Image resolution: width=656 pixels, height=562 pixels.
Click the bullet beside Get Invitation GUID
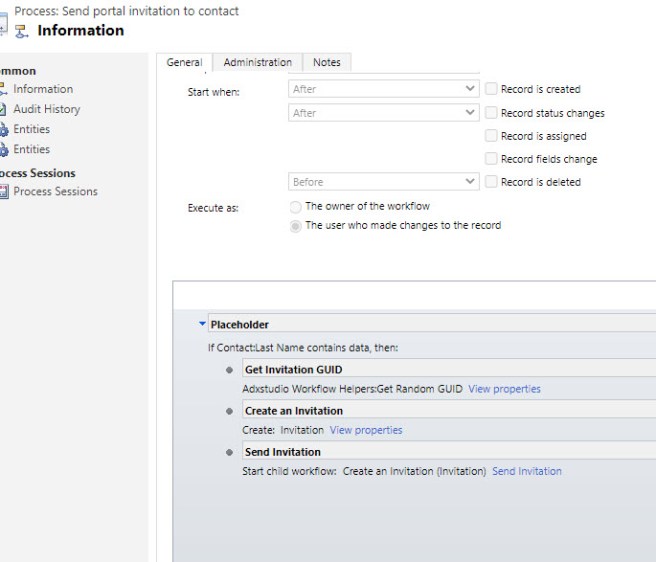[x=230, y=370]
